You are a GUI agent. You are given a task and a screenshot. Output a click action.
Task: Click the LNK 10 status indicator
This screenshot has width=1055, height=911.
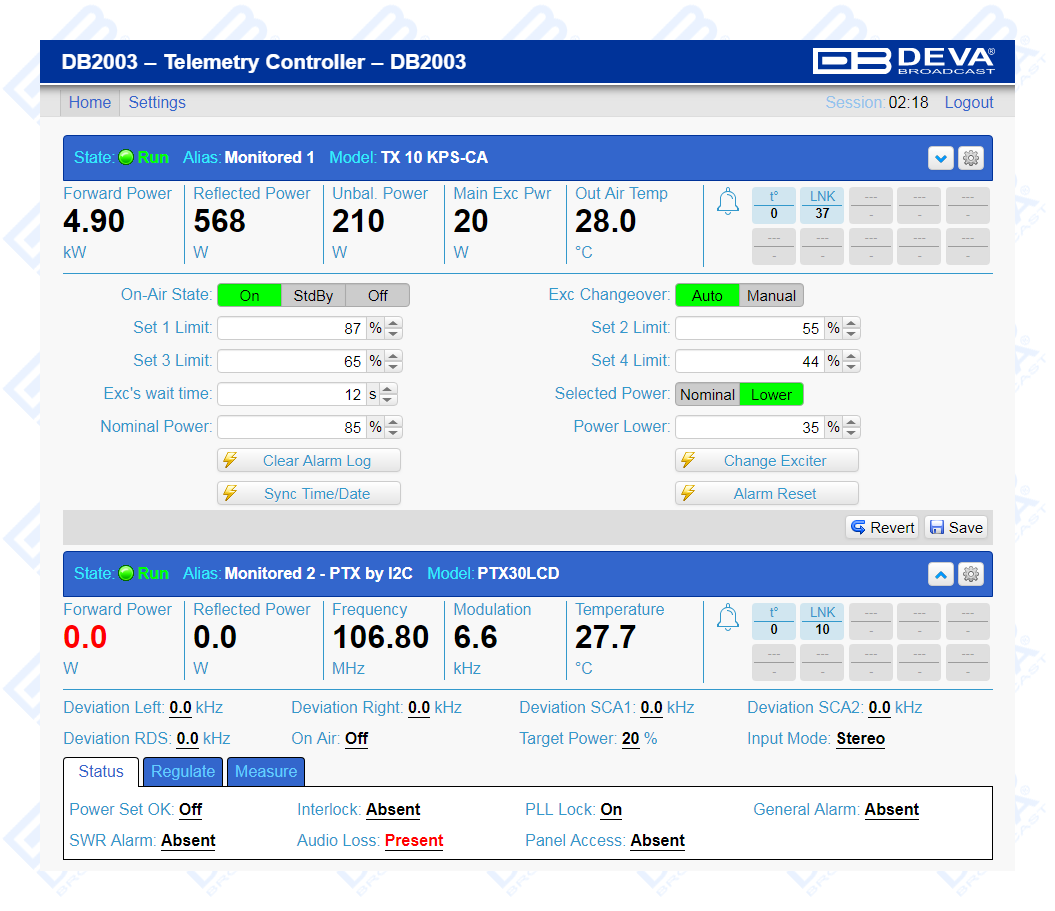822,621
